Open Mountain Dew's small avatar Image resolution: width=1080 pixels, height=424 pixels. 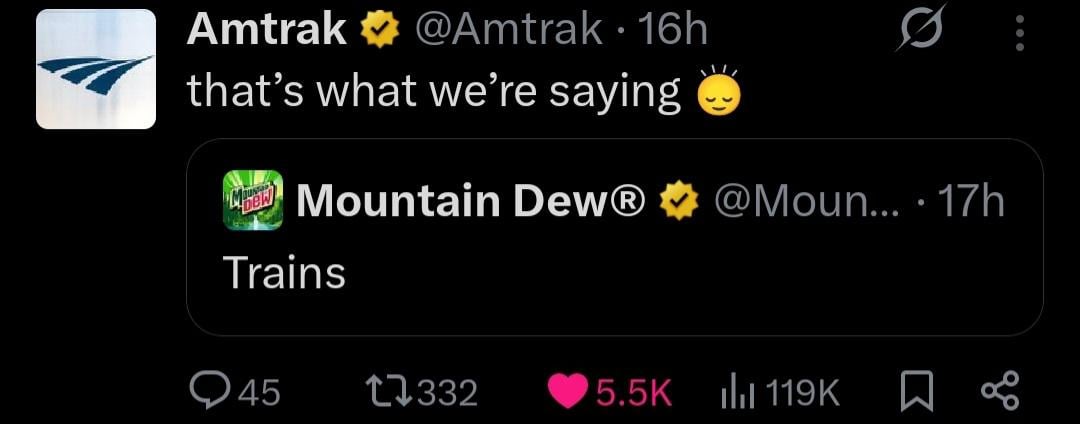click(253, 200)
